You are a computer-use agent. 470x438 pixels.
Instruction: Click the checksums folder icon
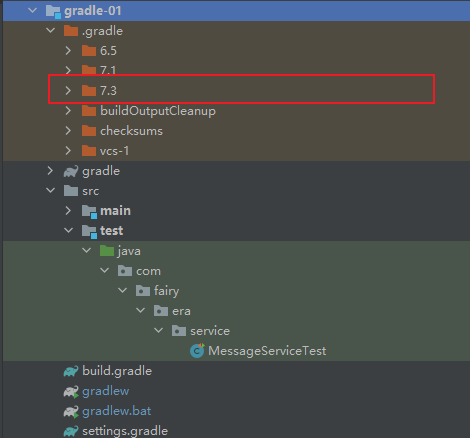pos(89,131)
